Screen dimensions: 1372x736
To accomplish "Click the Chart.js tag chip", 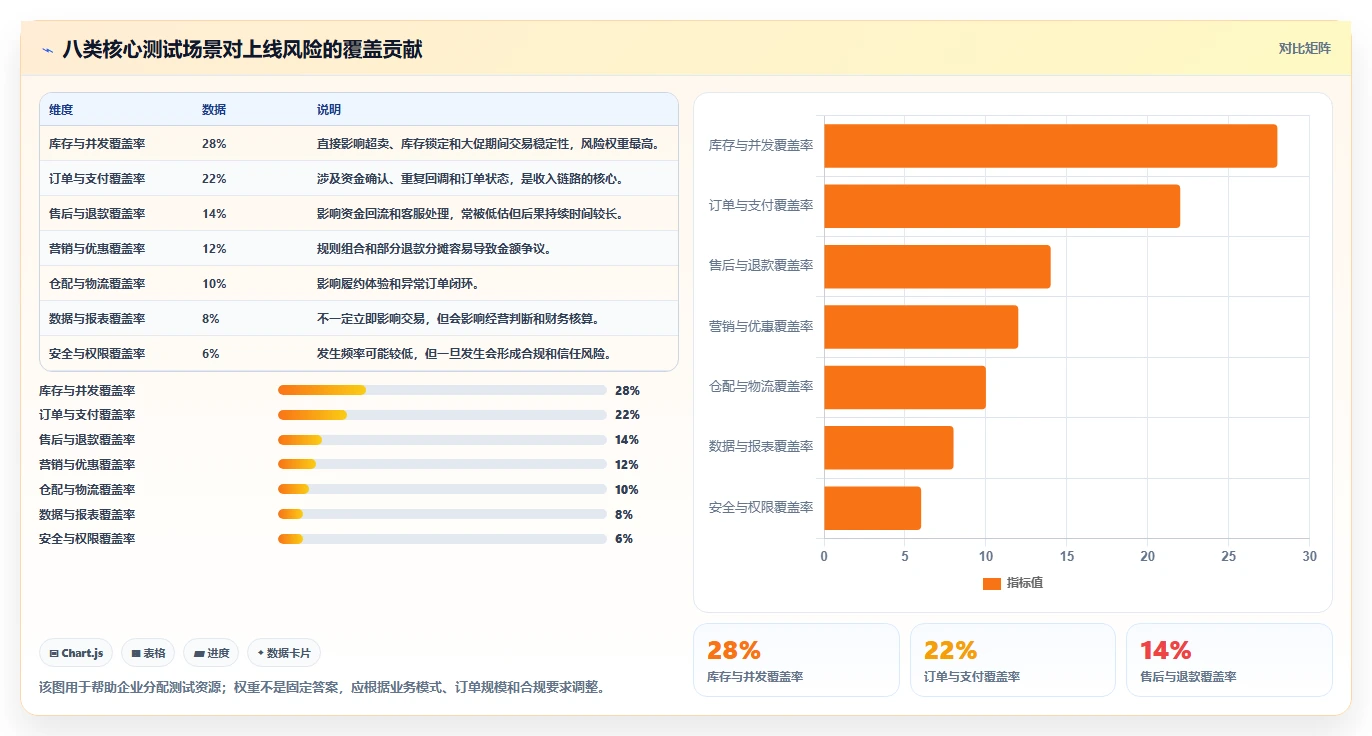I will (x=76, y=653).
